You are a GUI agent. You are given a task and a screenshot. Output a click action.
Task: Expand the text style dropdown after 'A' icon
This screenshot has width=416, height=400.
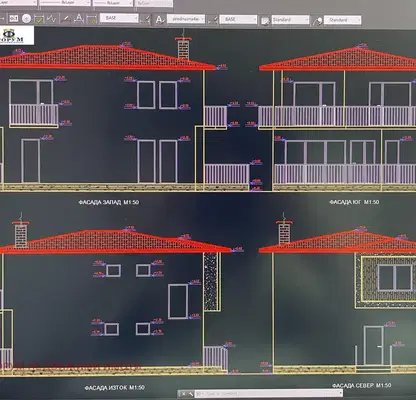click(186, 19)
